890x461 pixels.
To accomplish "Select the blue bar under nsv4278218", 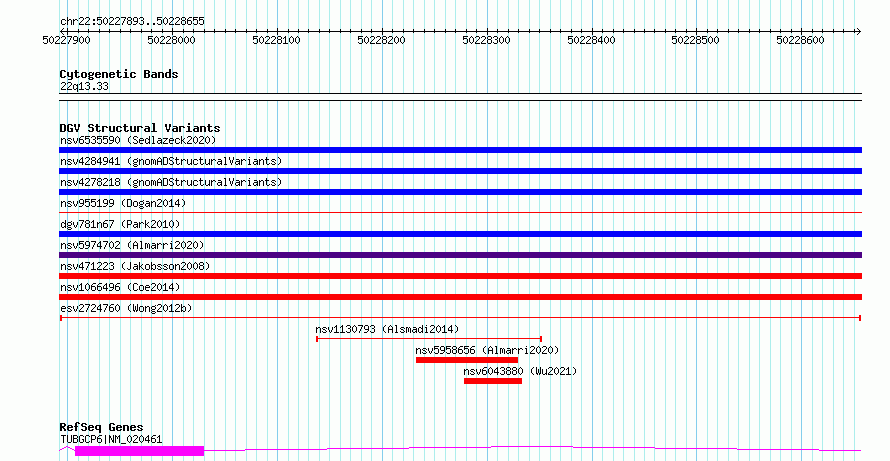I will coord(460,192).
